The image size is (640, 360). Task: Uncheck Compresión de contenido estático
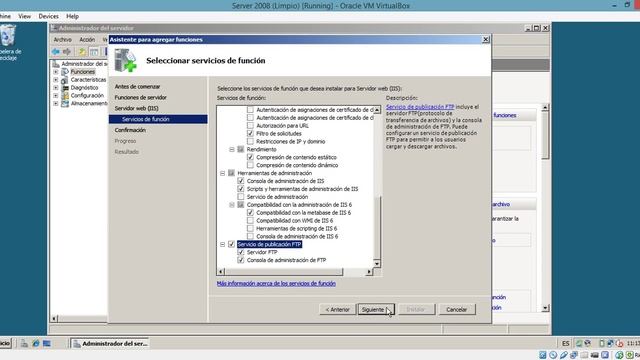(x=250, y=157)
